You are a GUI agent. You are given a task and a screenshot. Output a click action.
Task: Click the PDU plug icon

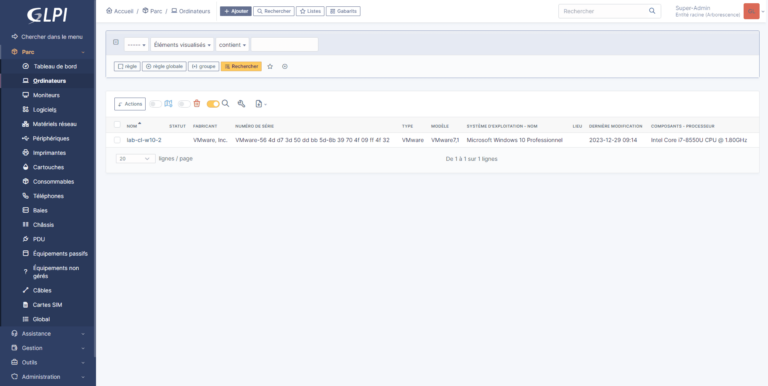point(26,239)
